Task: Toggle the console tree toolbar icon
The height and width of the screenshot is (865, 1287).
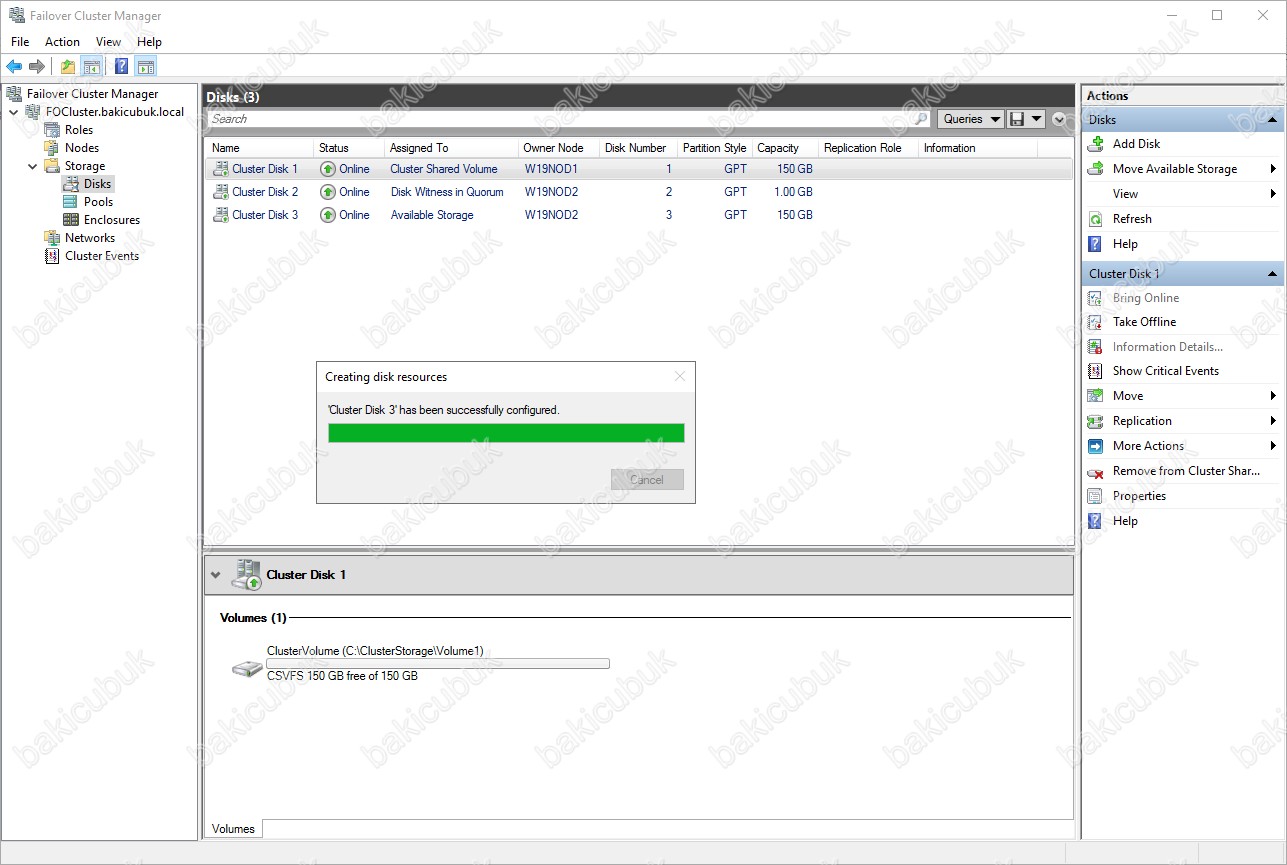Action: tap(91, 67)
